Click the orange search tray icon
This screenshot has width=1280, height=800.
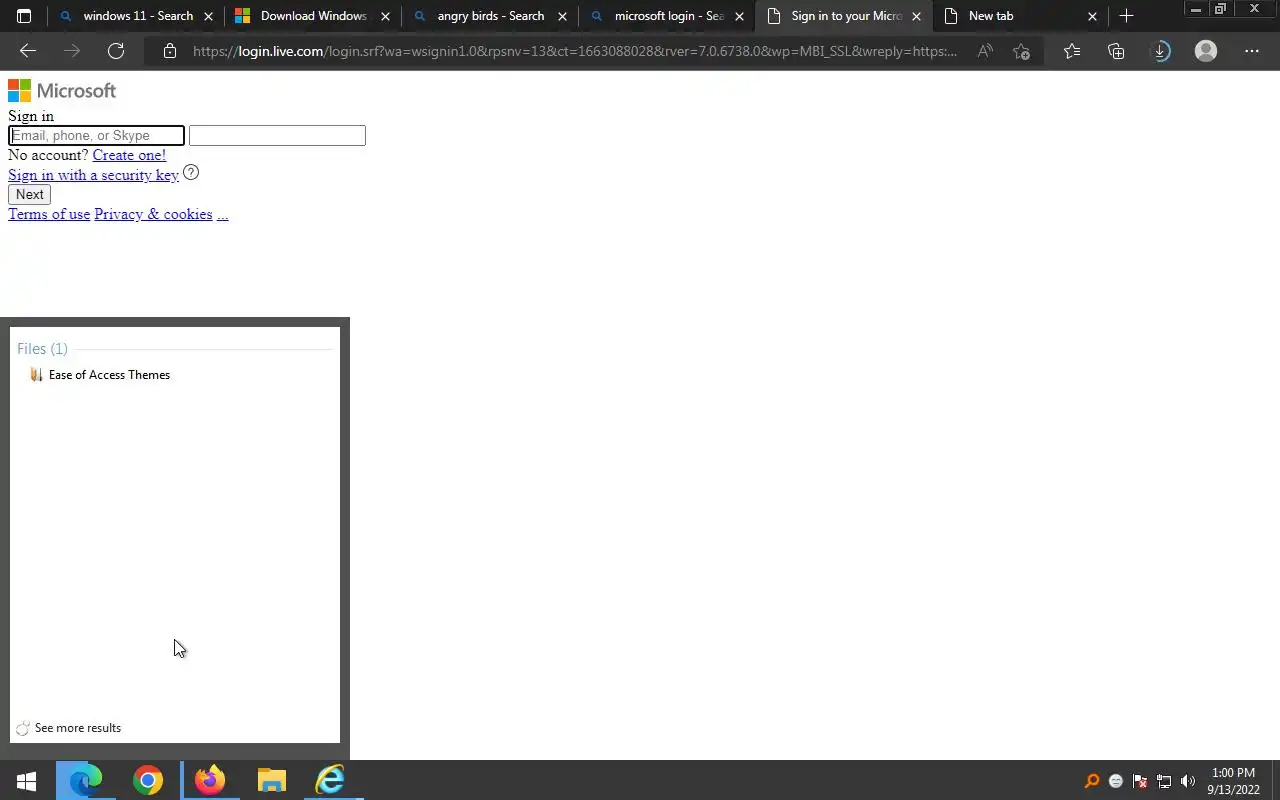coord(1092,781)
